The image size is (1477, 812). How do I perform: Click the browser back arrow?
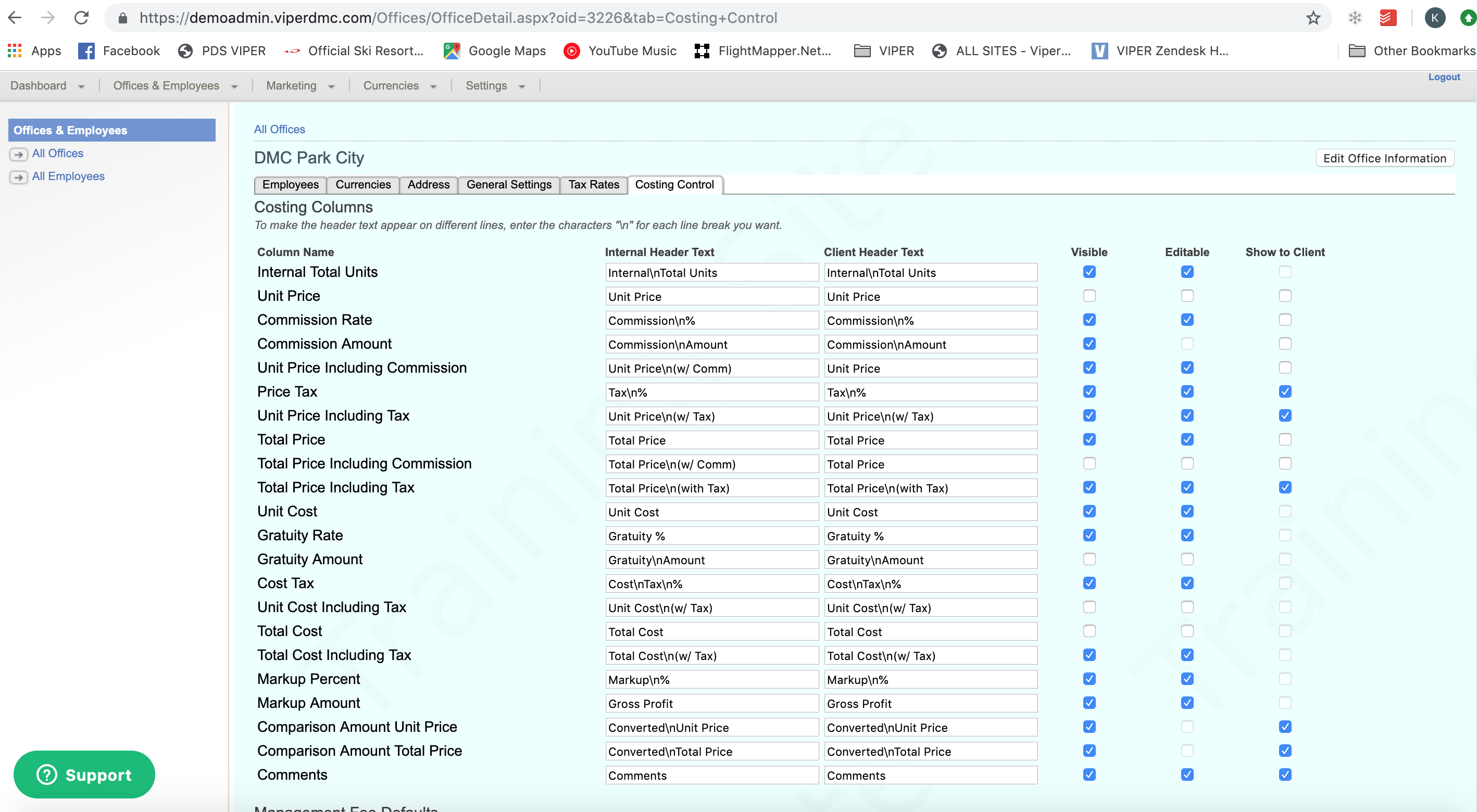(15, 18)
